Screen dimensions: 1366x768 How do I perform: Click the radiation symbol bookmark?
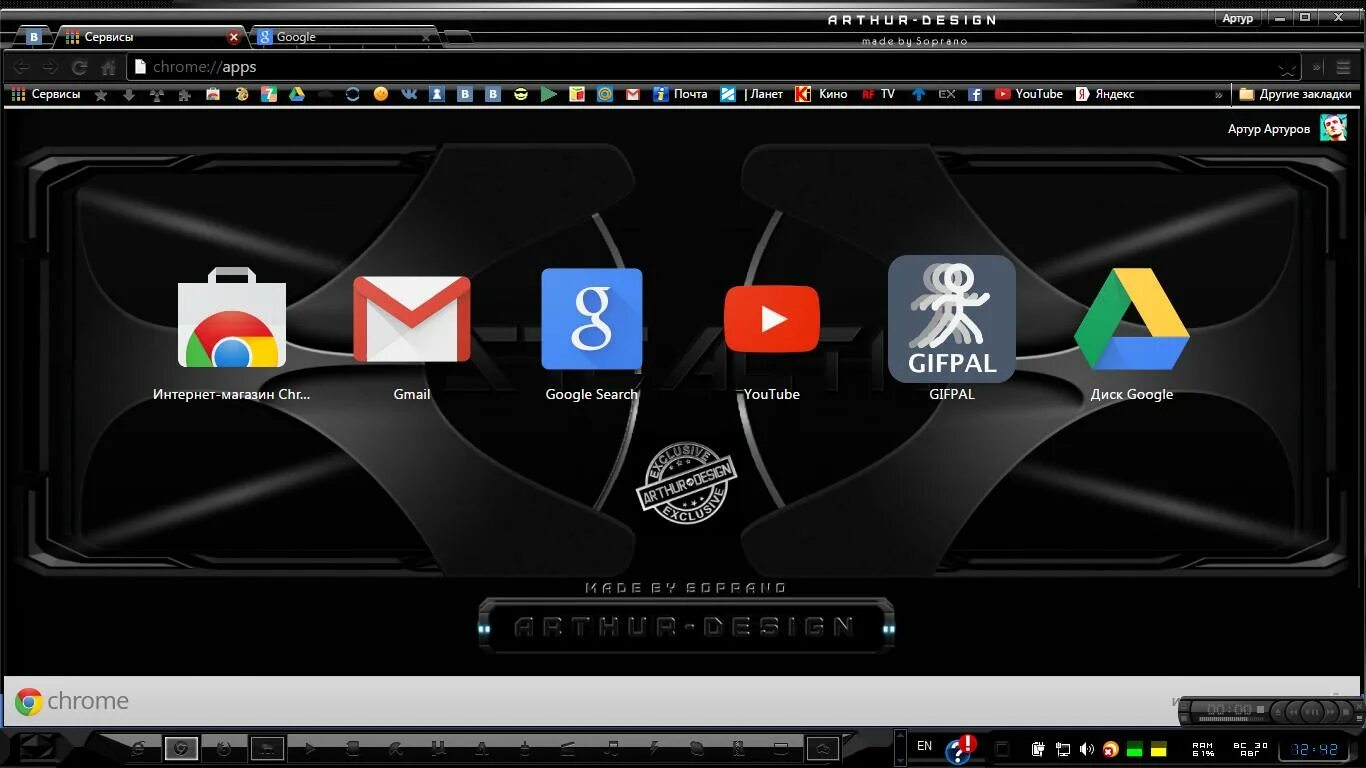click(157, 94)
